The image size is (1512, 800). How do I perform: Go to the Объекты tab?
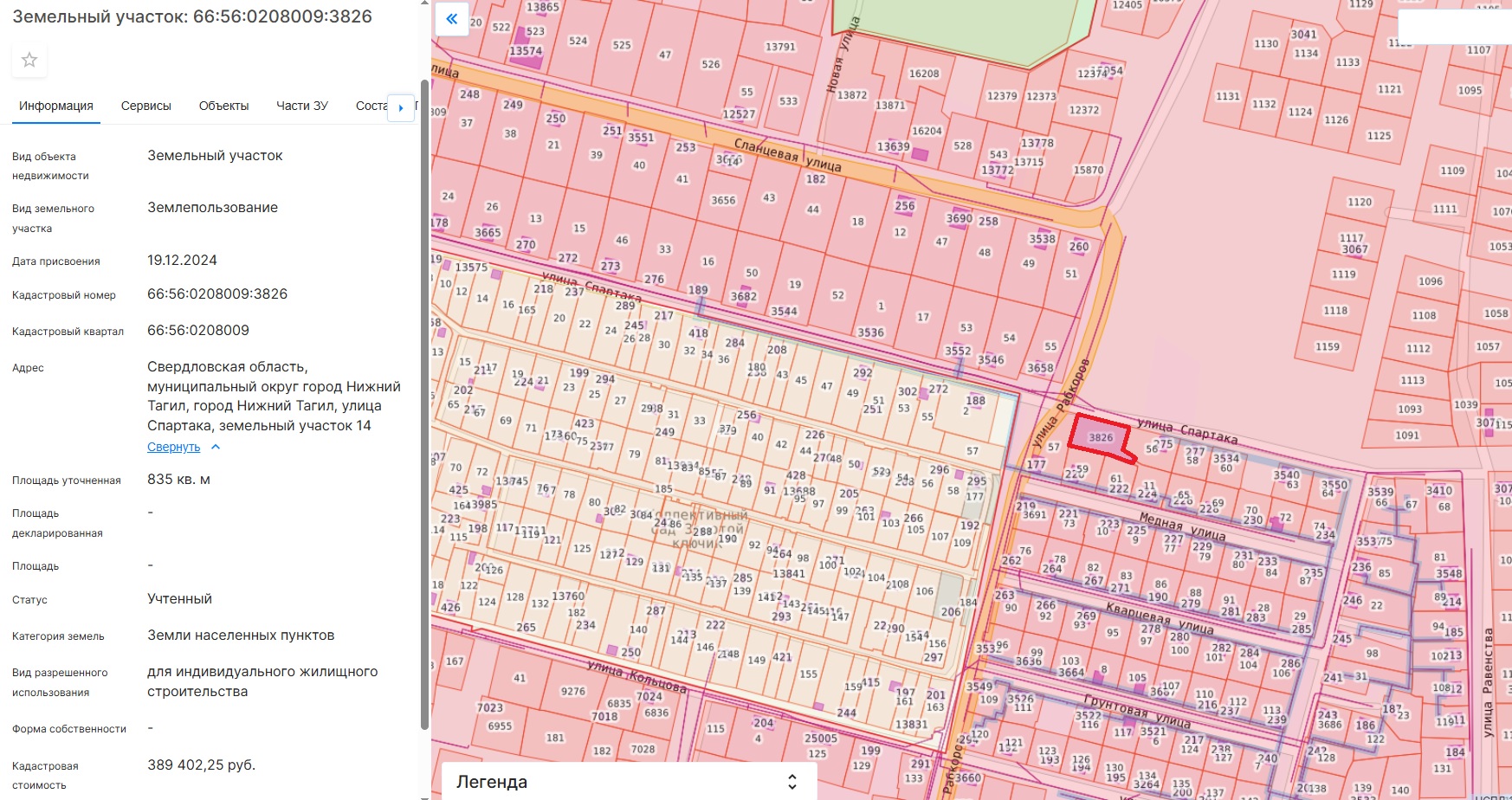(223, 106)
